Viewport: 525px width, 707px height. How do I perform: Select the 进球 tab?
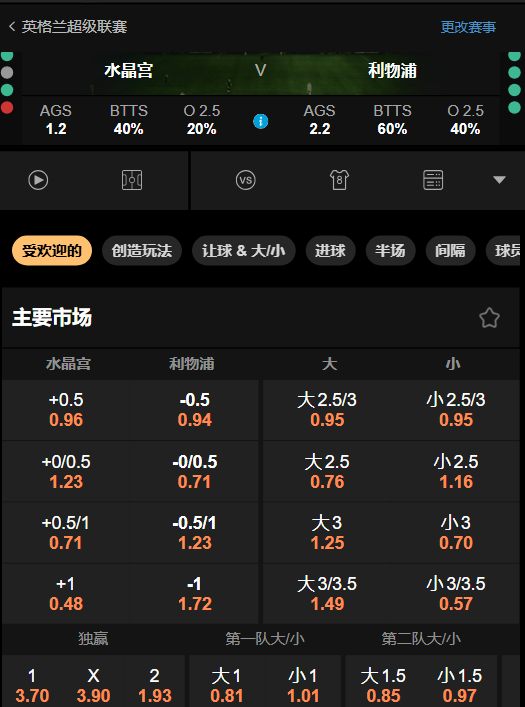(x=331, y=250)
